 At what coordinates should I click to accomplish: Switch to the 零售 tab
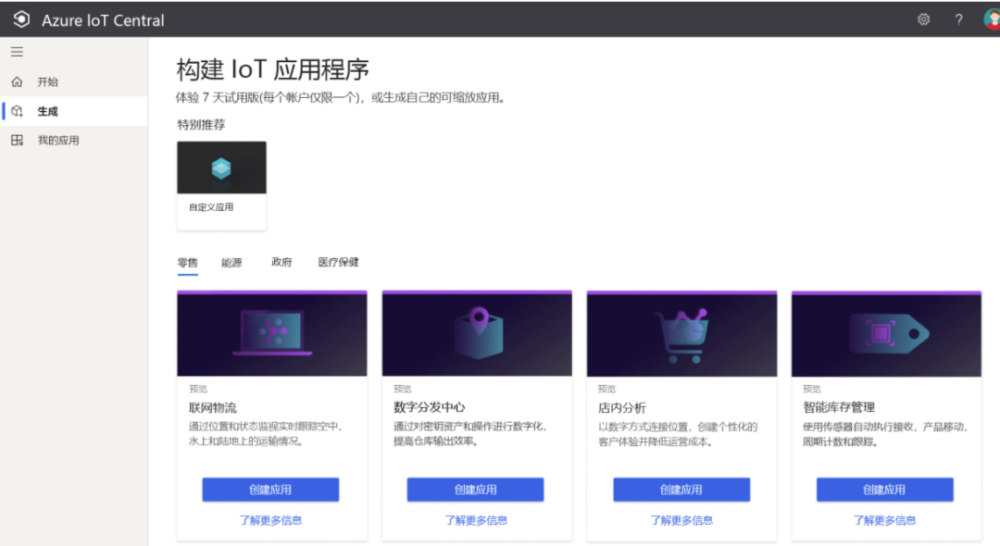[x=188, y=262]
